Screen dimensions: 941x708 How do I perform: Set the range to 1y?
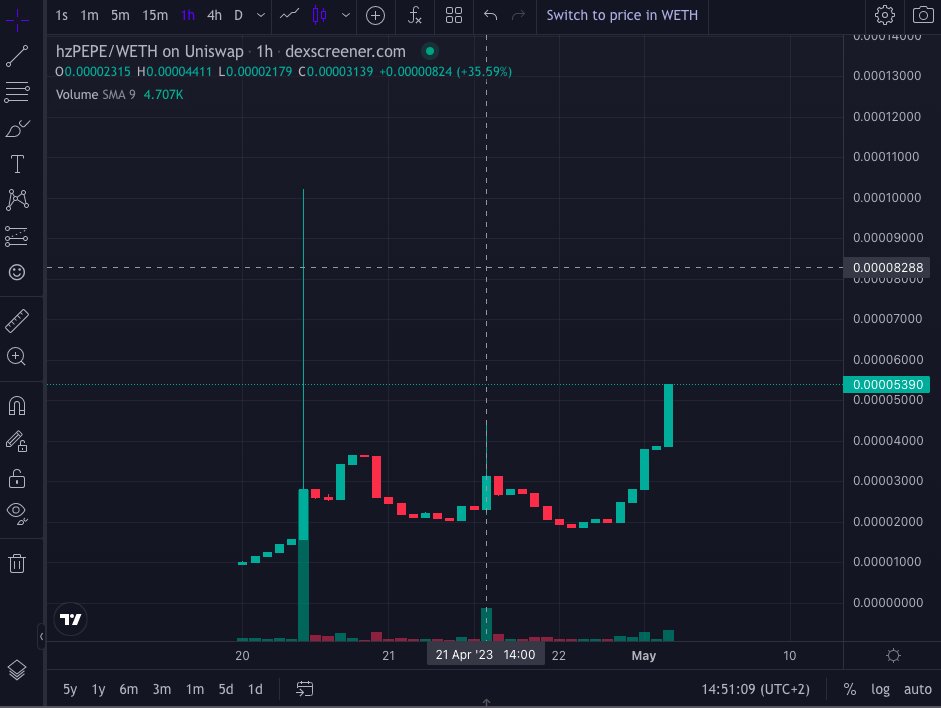coord(98,689)
